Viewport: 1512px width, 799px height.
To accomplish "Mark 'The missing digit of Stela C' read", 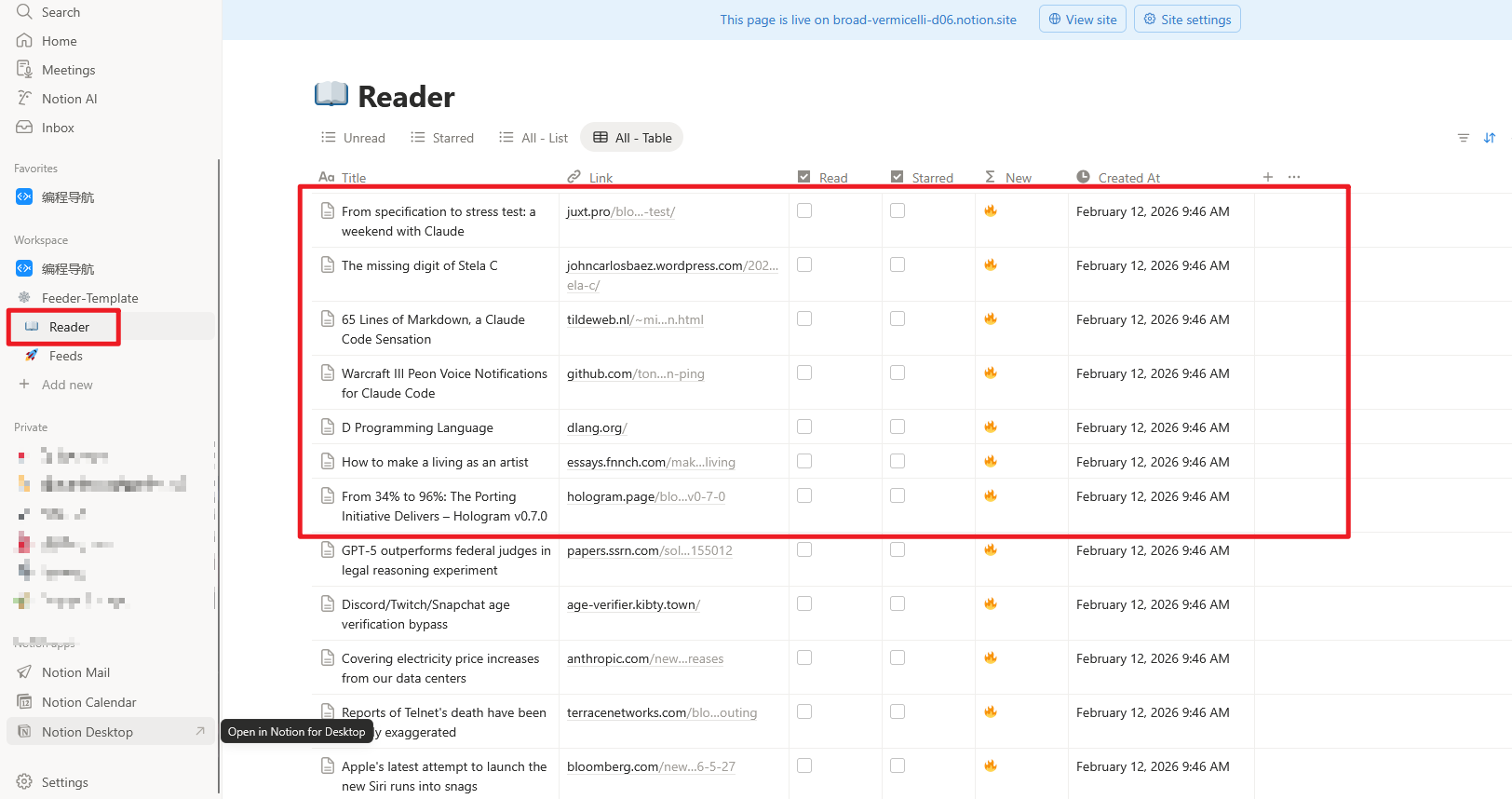I will click(x=804, y=264).
